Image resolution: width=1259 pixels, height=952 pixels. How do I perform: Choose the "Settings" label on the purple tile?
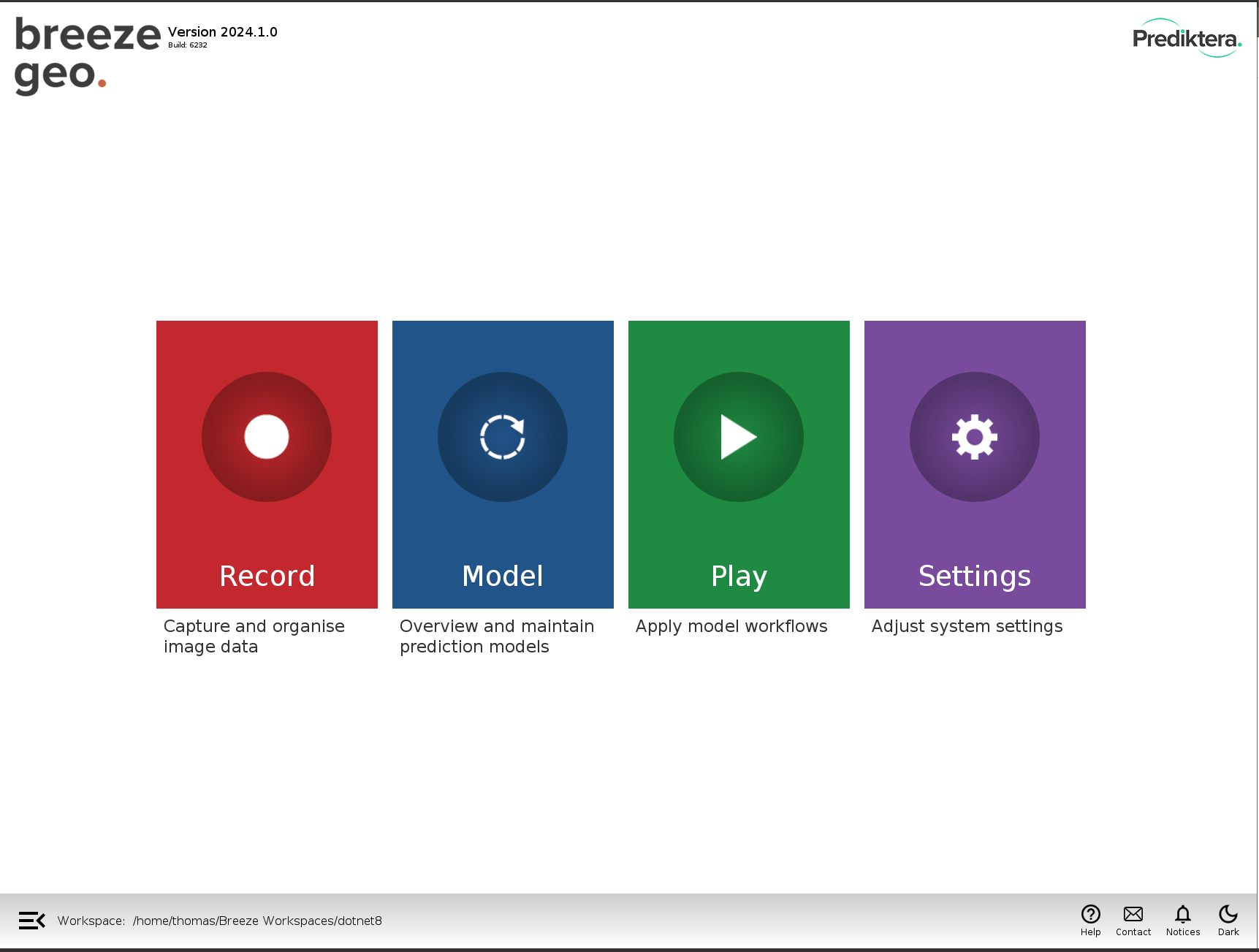pyautogui.click(x=974, y=576)
